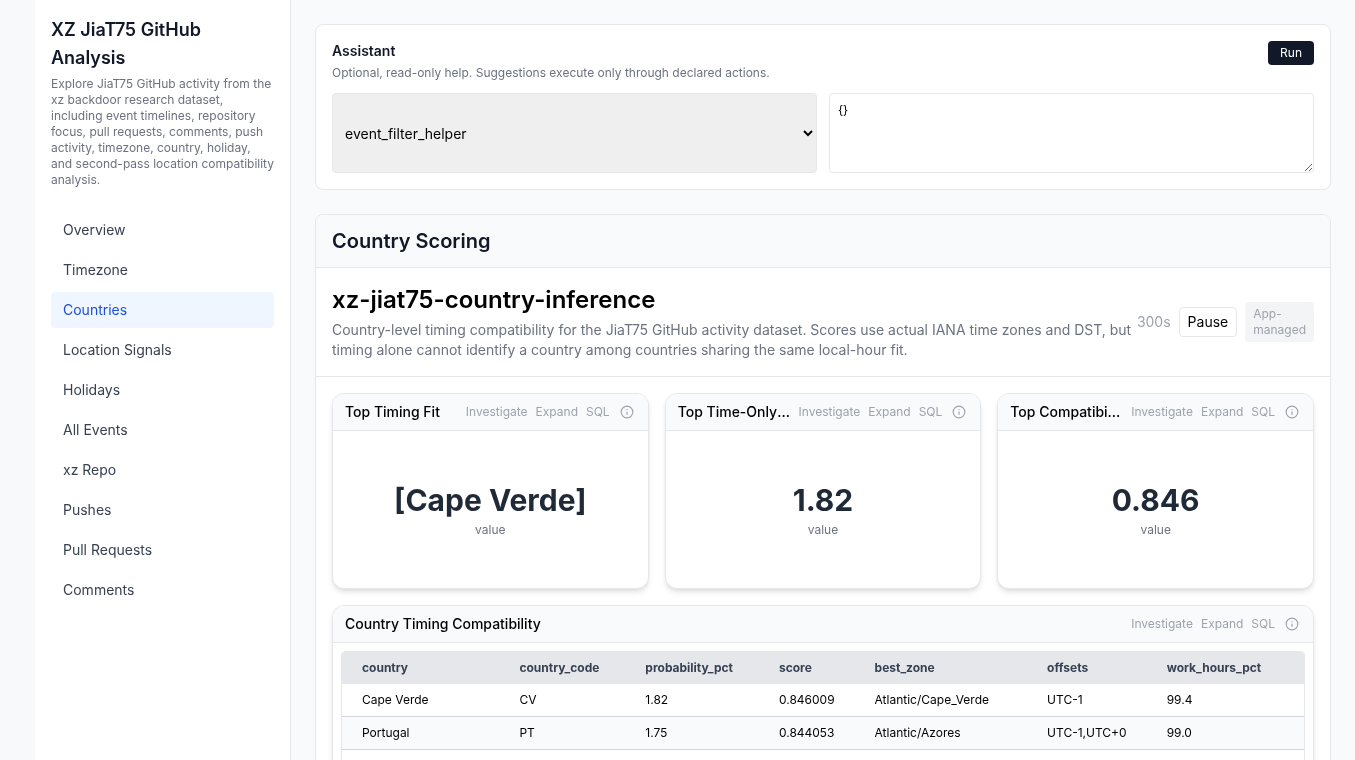Click the XZ JiaT75 GitHub Analysis title
The height and width of the screenshot is (760, 1355).
(126, 43)
